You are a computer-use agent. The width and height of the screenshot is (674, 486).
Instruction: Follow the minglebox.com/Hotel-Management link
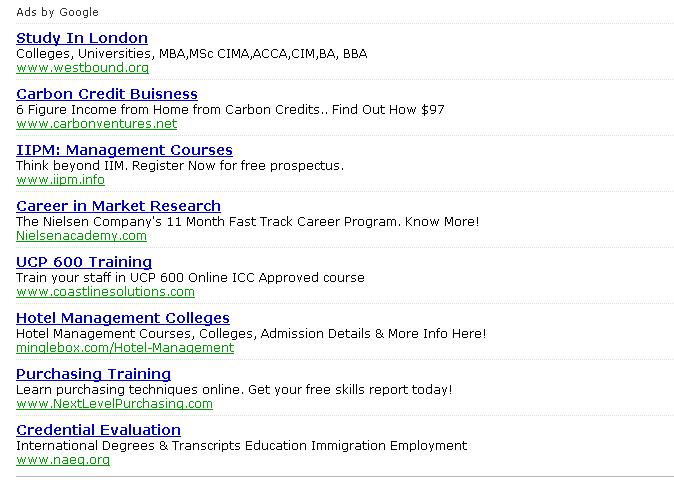click(125, 348)
